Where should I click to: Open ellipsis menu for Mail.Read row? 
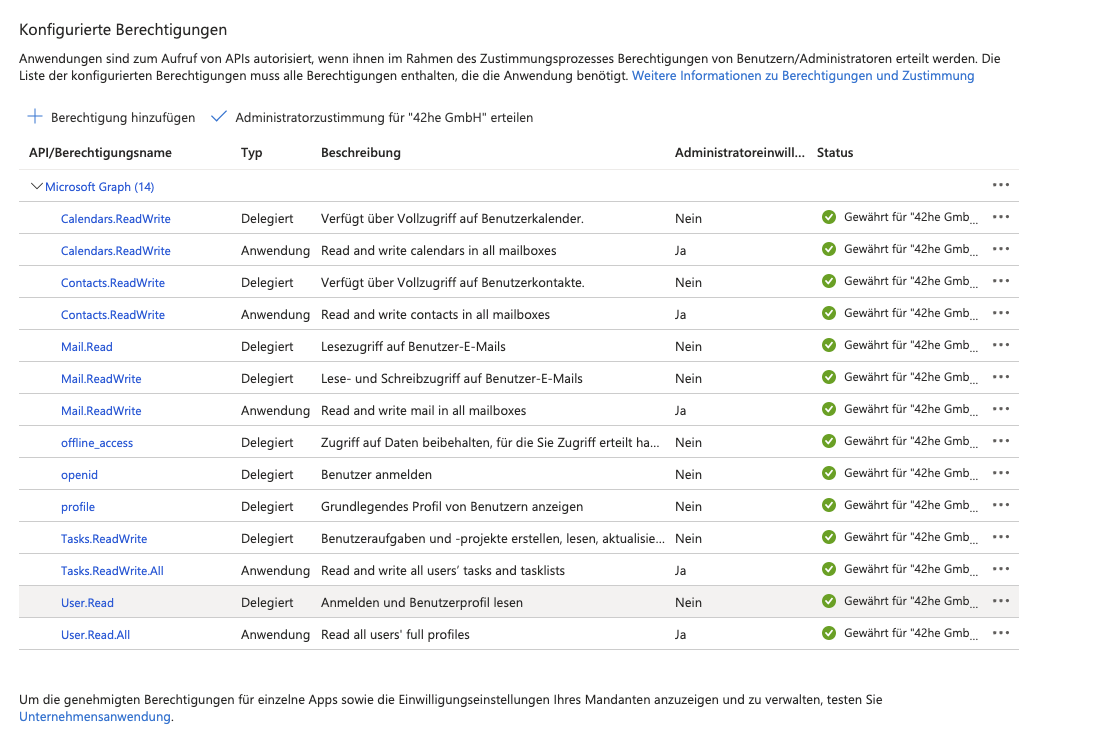click(x=1001, y=345)
